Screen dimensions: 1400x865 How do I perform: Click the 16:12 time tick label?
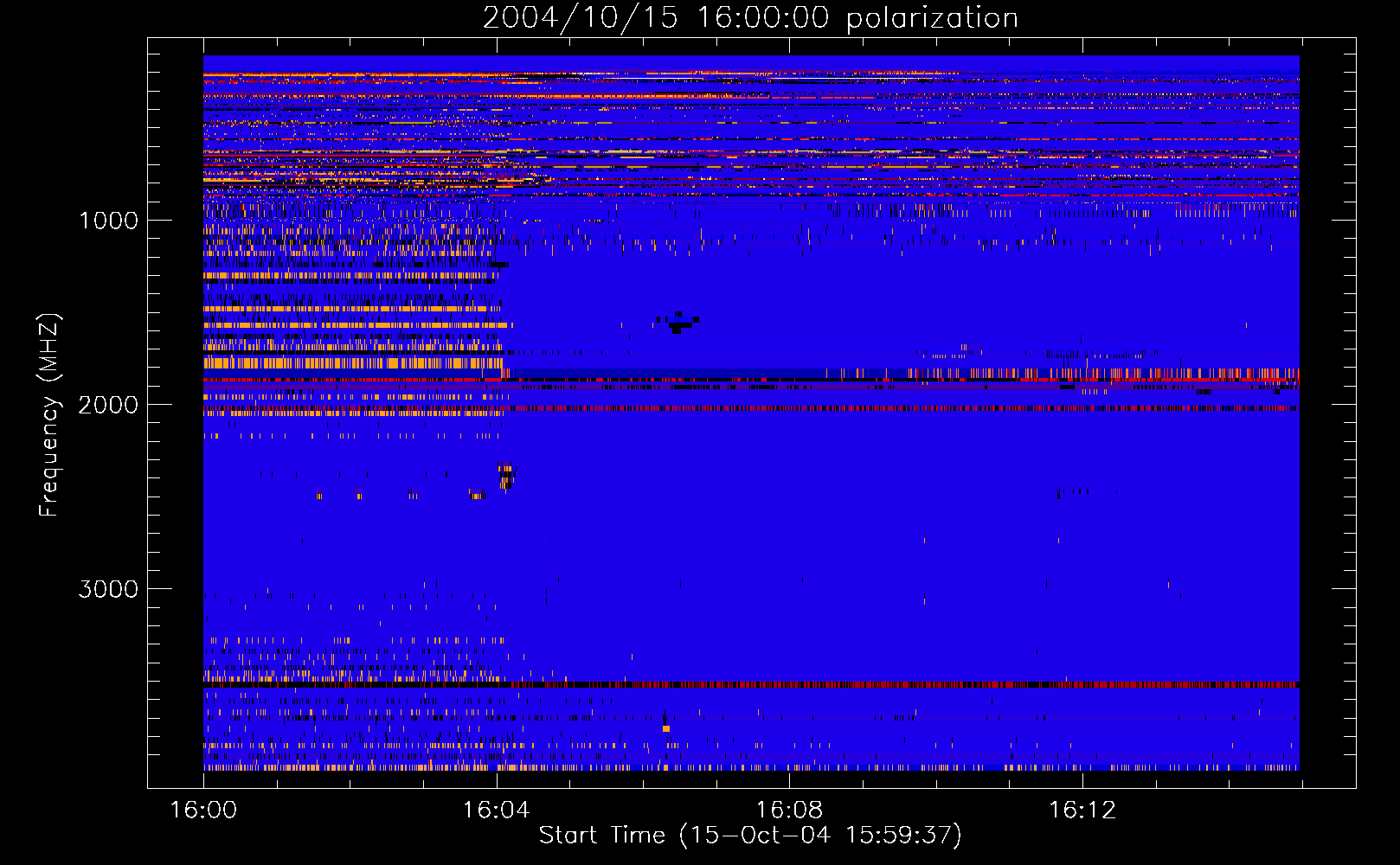click(x=1082, y=811)
